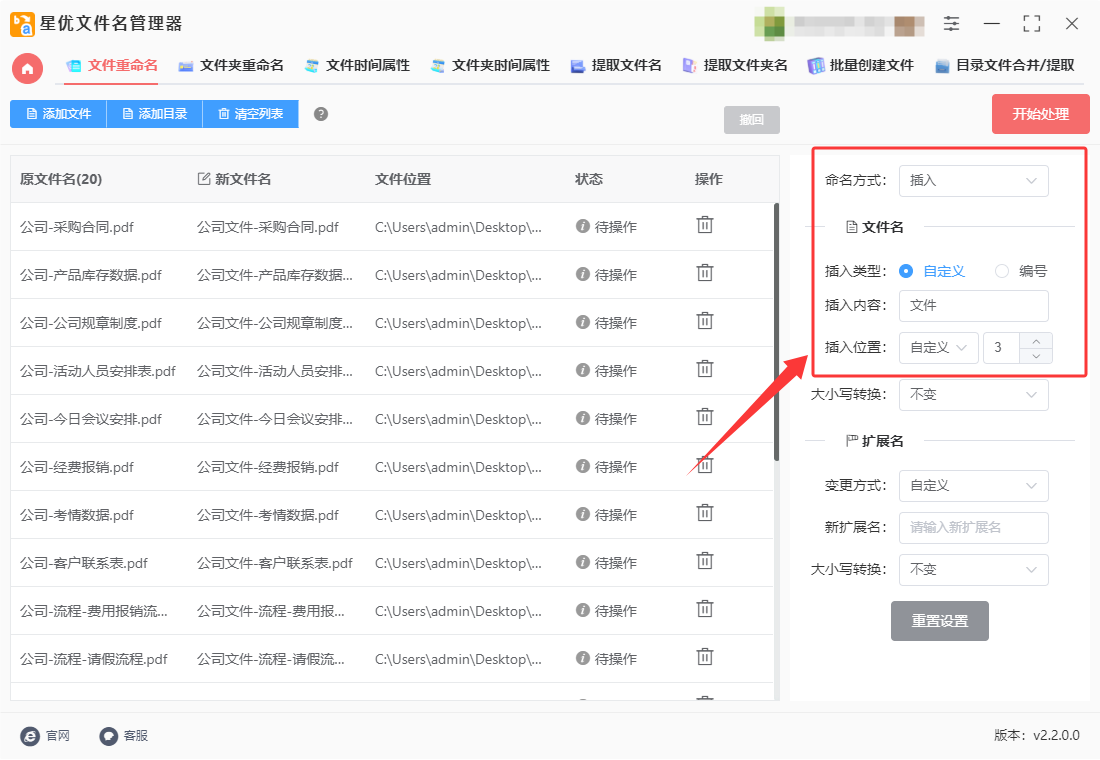Click the 文件位置 column header
Image resolution: width=1100 pixels, height=760 pixels.
point(403,179)
